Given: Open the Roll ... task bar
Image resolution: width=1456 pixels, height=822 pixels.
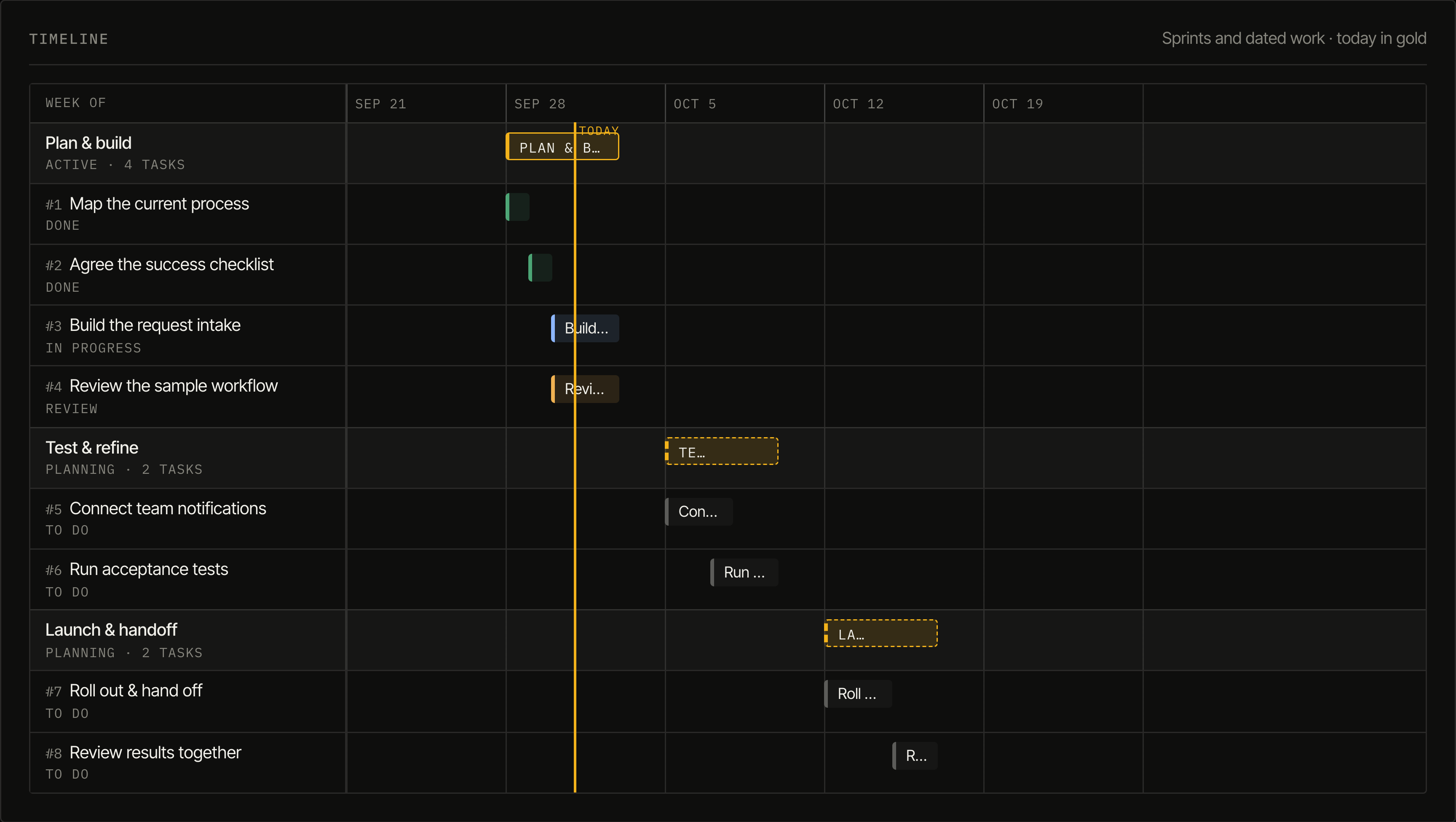Looking at the screenshot, I should click(859, 694).
